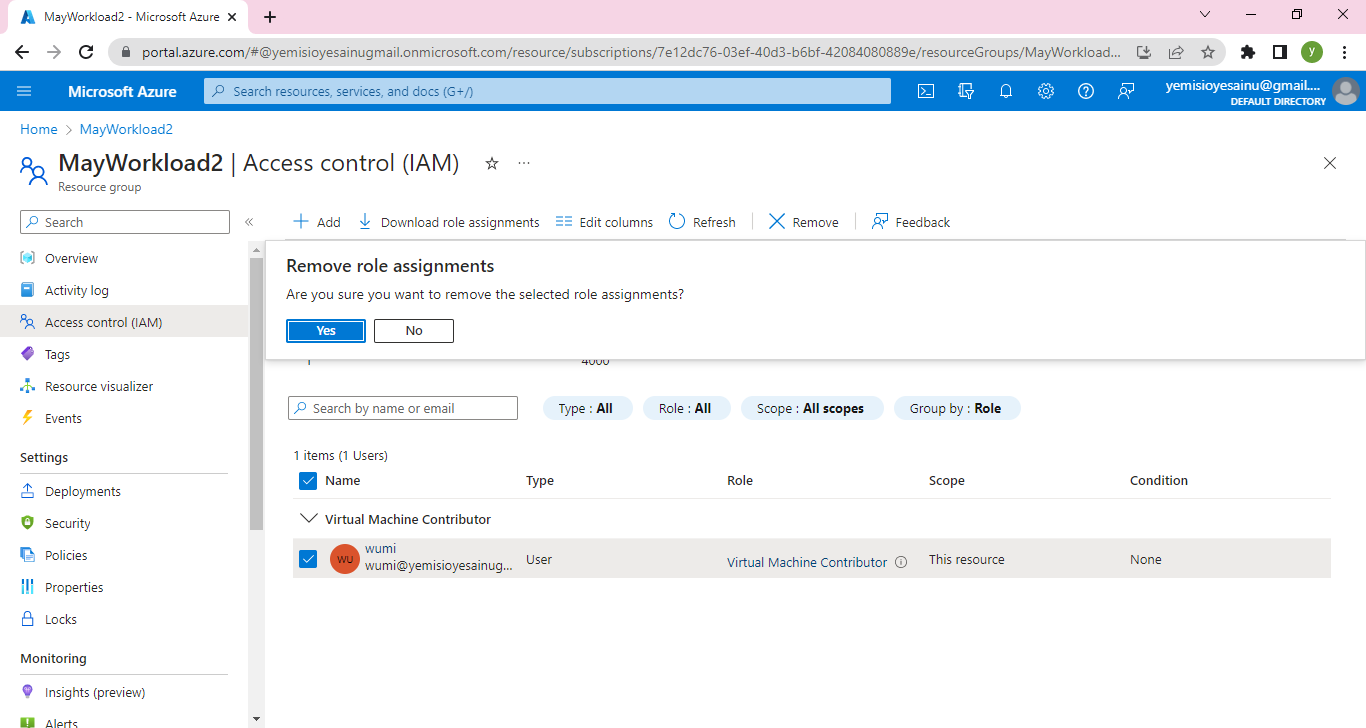Focus the Search by name or email box
This screenshot has height=728, width=1366.
(403, 408)
